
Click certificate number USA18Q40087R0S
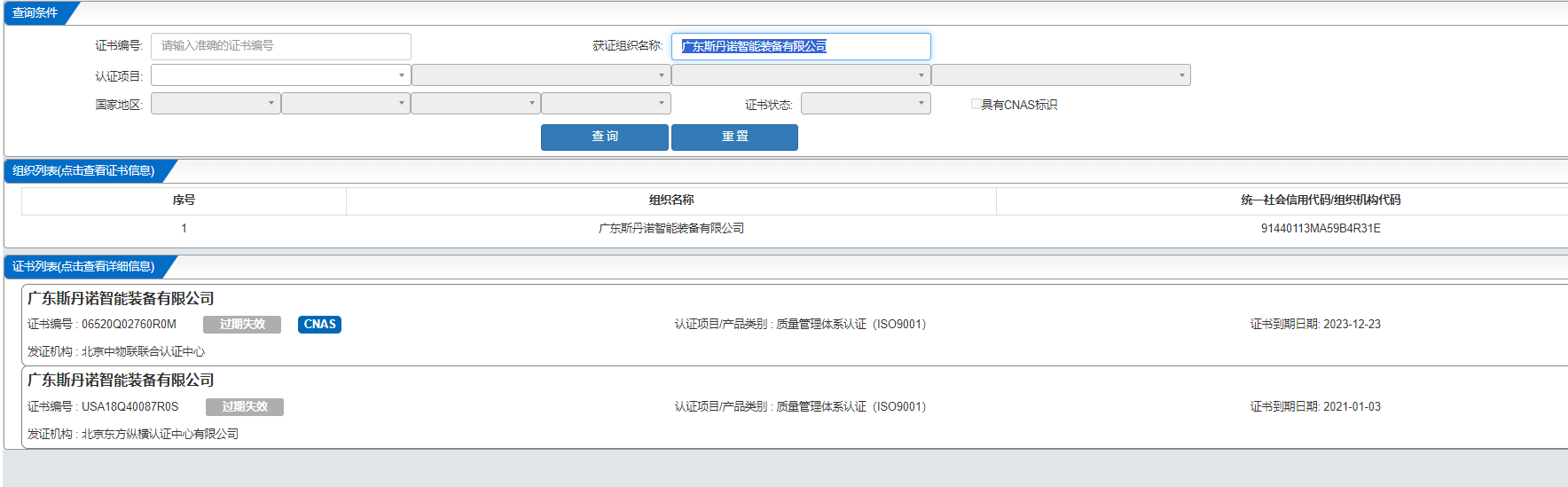pyautogui.click(x=129, y=407)
